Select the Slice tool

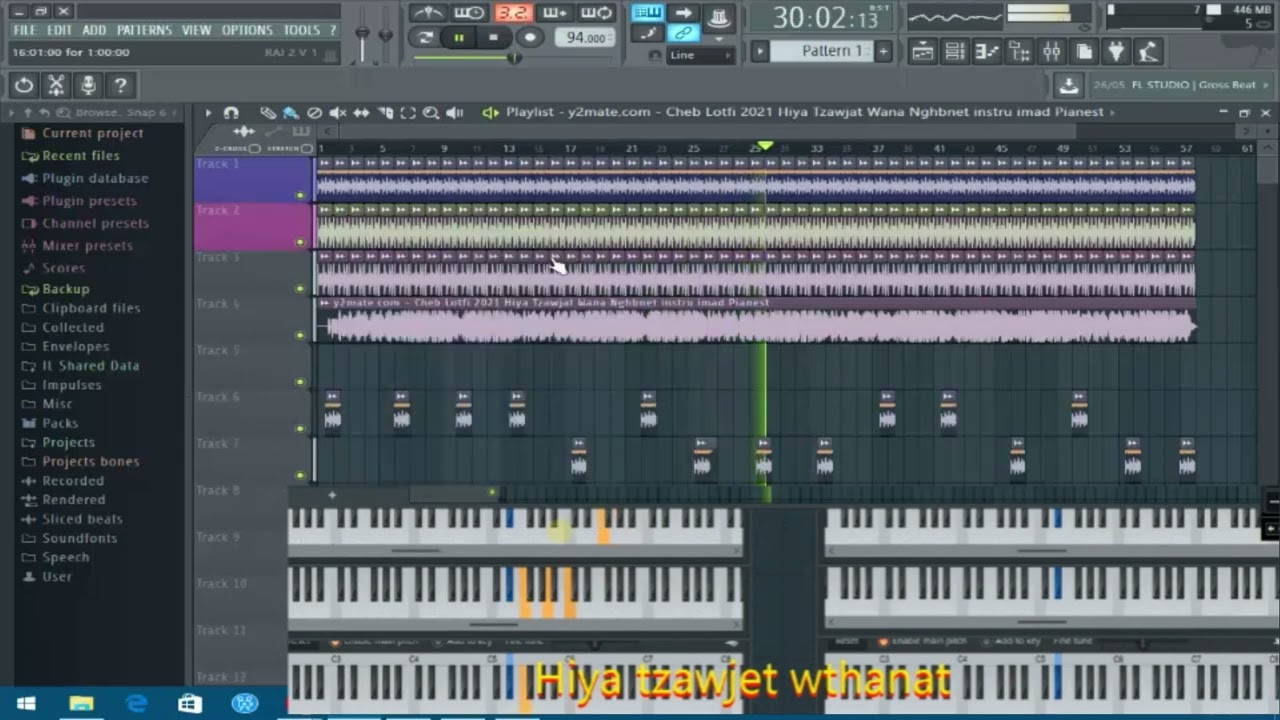click(385, 113)
